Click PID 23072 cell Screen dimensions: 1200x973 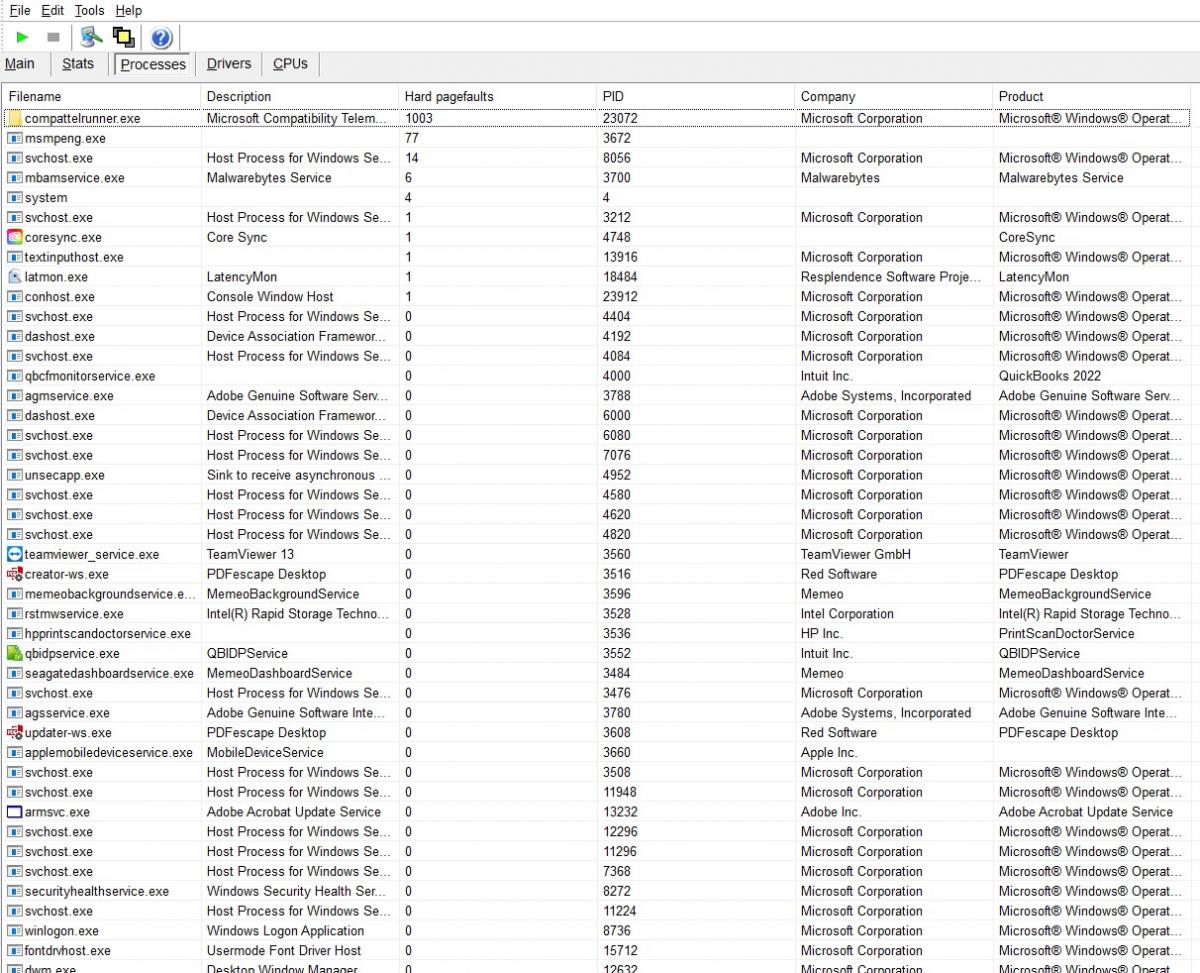click(x=620, y=118)
